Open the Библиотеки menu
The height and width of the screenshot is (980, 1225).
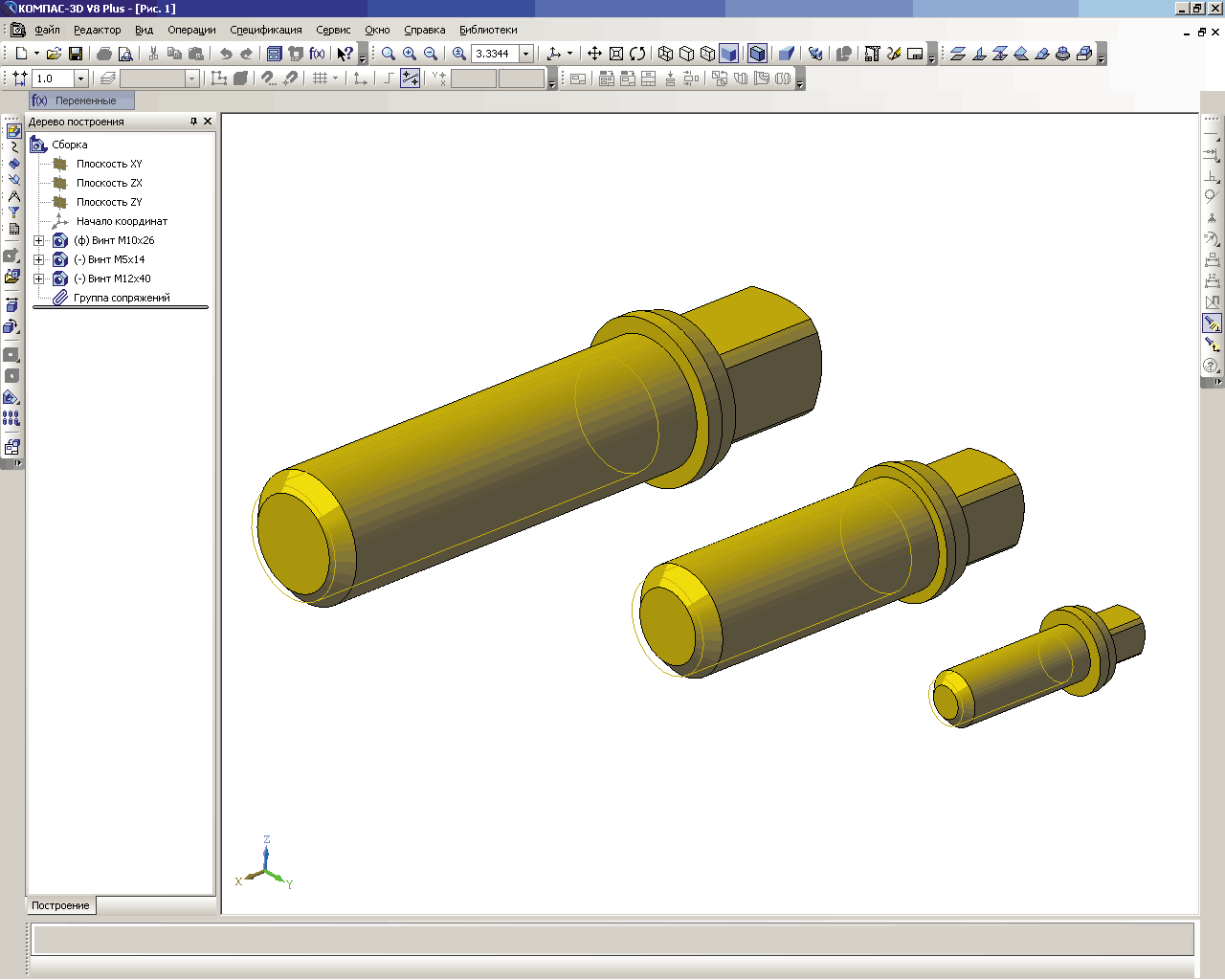pyautogui.click(x=488, y=30)
